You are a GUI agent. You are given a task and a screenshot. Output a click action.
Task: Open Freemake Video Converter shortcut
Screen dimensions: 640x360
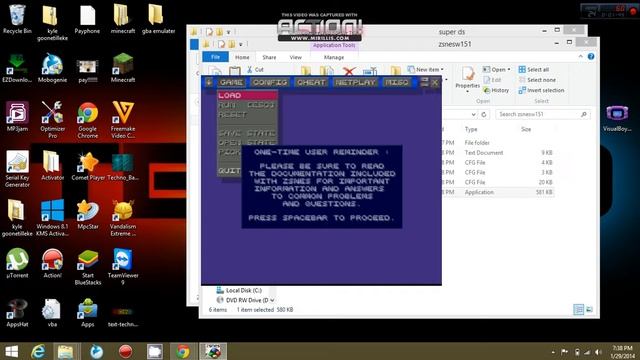122,119
